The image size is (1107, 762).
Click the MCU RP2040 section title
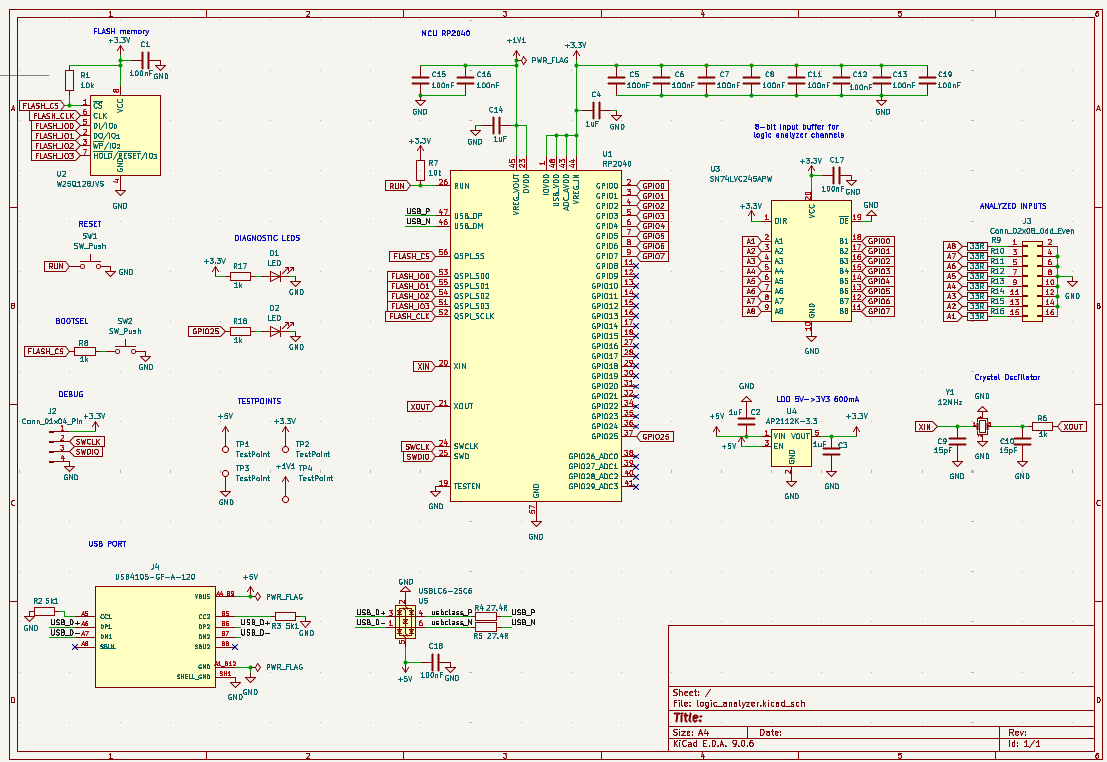(x=445, y=33)
